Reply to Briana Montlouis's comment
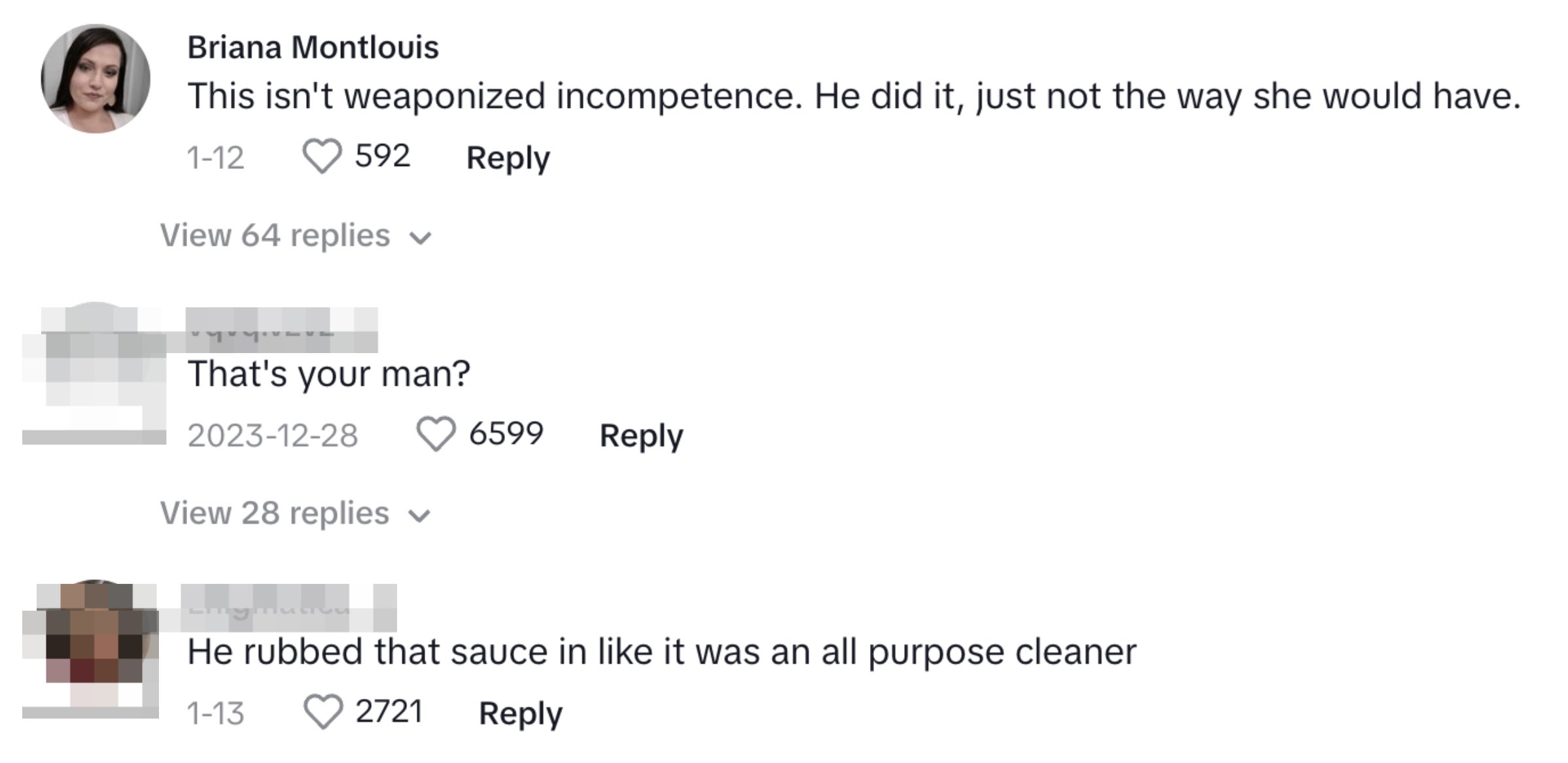 [x=508, y=158]
